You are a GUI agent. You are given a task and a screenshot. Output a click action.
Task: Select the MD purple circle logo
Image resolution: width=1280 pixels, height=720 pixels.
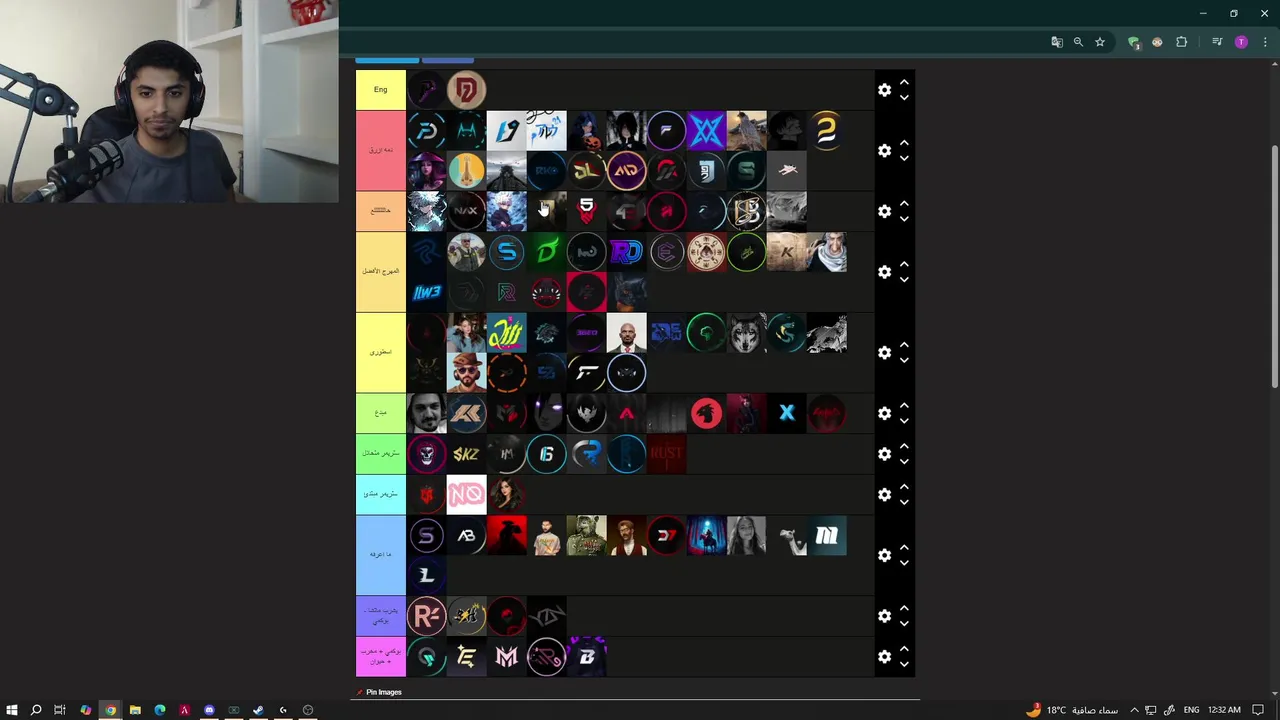tap(626, 171)
